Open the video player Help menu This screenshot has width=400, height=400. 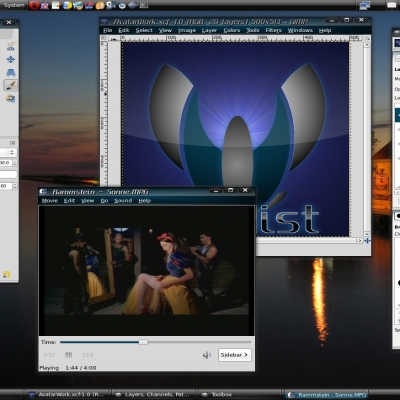(145, 201)
